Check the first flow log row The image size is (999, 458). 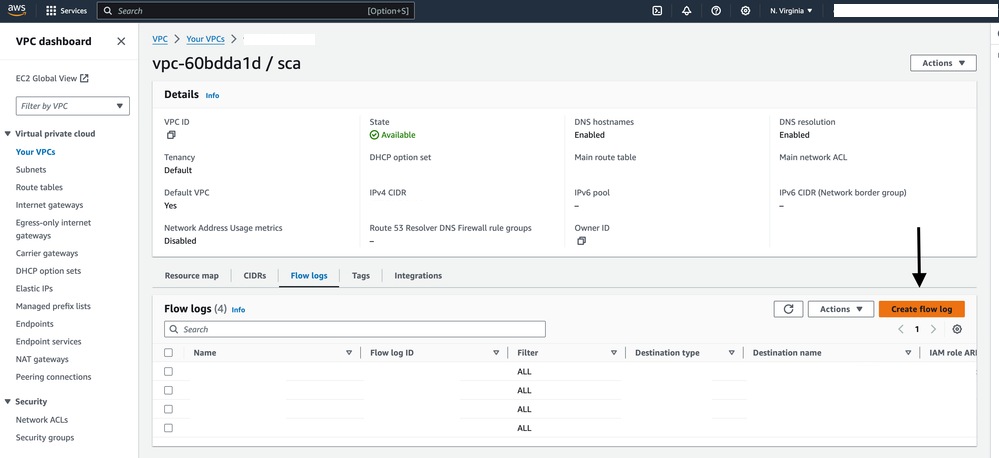[x=168, y=371]
